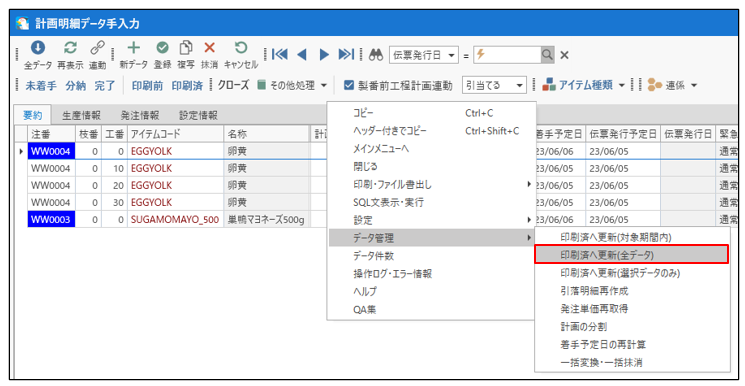Open the 引当てる combo box

point(494,86)
